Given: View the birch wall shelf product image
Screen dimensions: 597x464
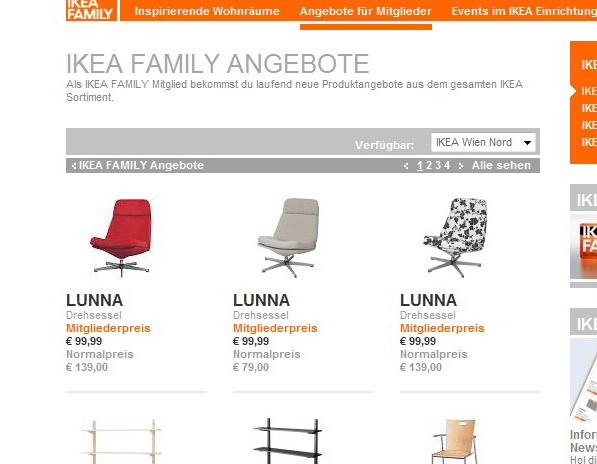Looking at the screenshot, I should click(122, 442).
